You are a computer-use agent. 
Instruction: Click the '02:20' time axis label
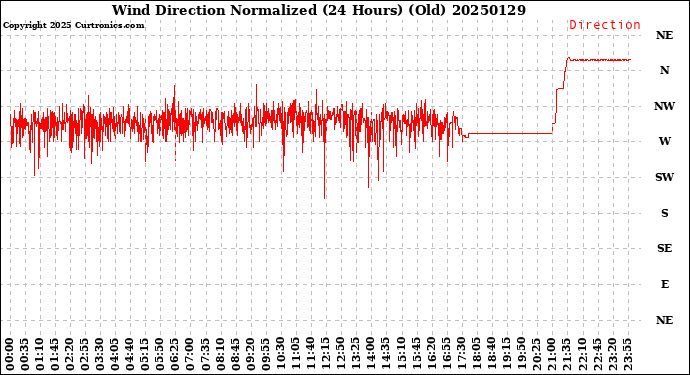pyautogui.click(x=70, y=355)
